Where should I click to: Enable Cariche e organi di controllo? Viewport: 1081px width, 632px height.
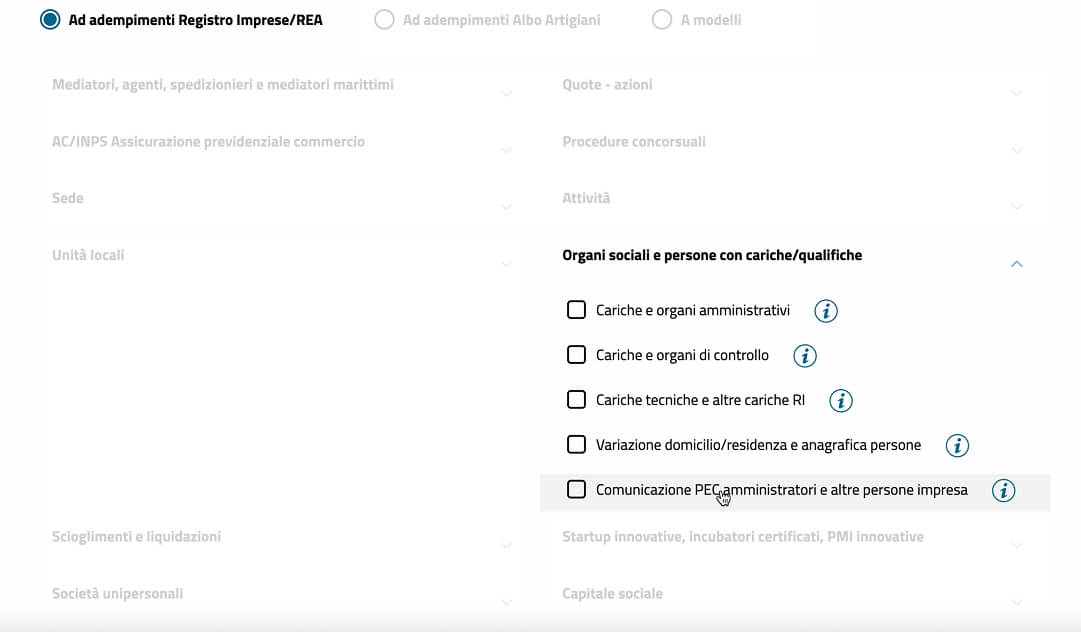coord(576,354)
